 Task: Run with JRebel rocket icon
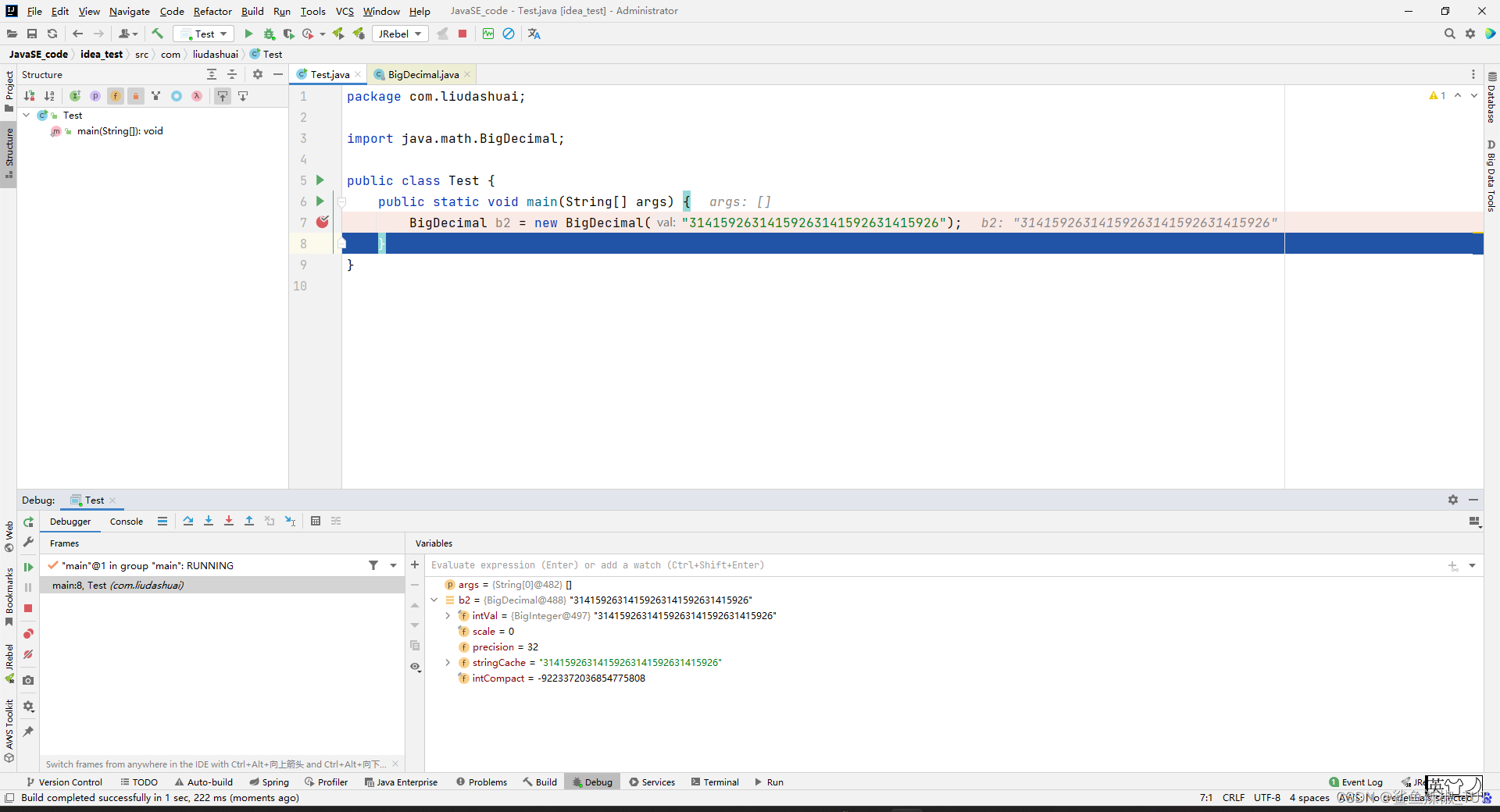point(338,34)
